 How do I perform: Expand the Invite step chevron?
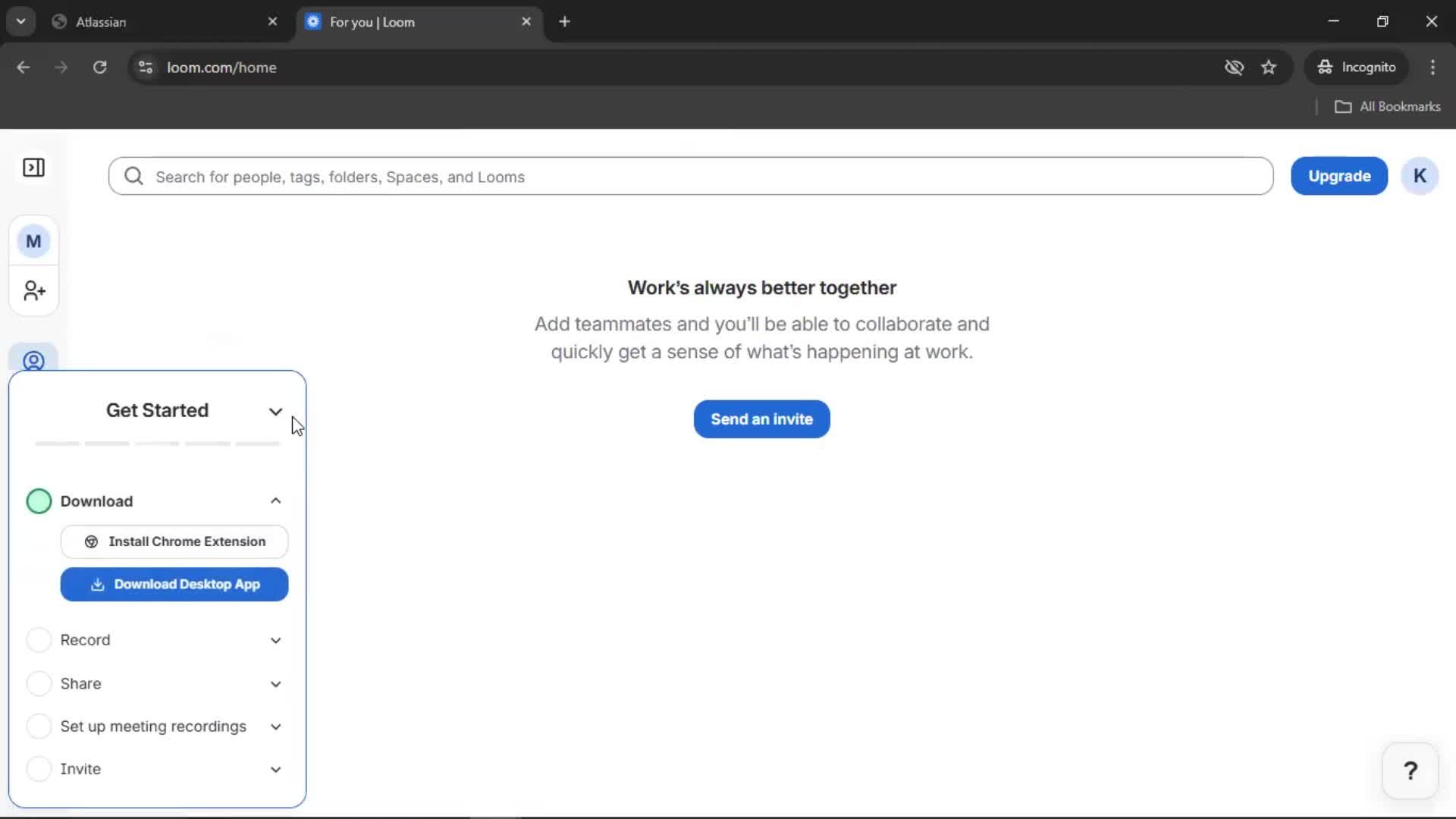(x=275, y=769)
